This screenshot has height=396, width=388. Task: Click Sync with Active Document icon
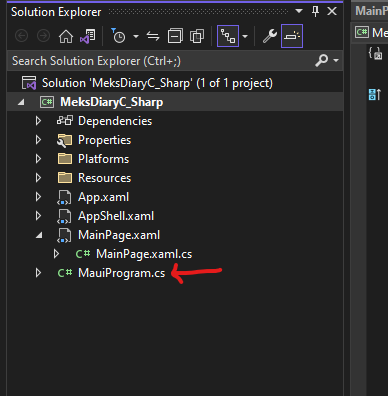tap(153, 36)
